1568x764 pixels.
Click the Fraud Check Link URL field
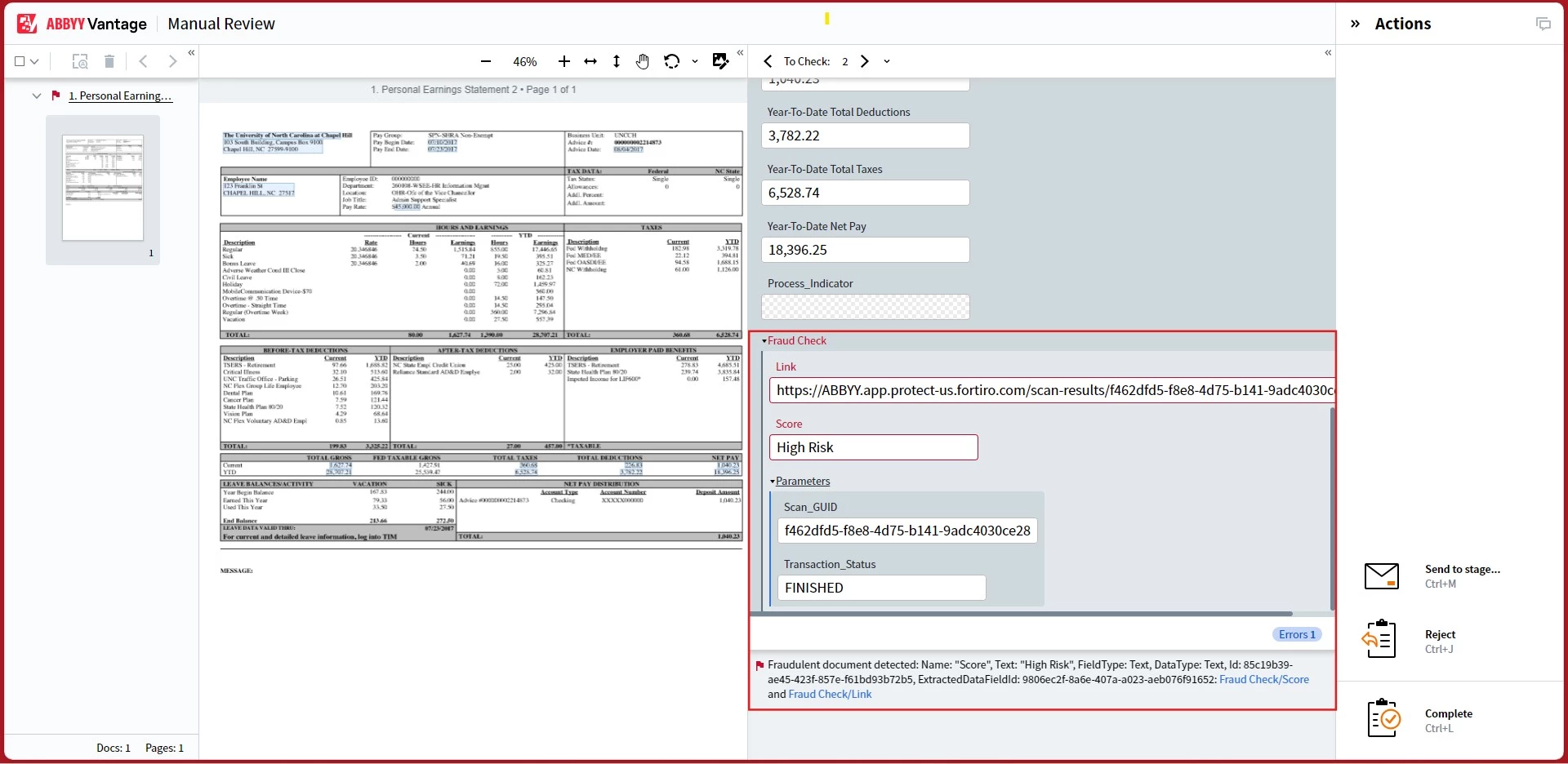pyautogui.click(x=1052, y=390)
